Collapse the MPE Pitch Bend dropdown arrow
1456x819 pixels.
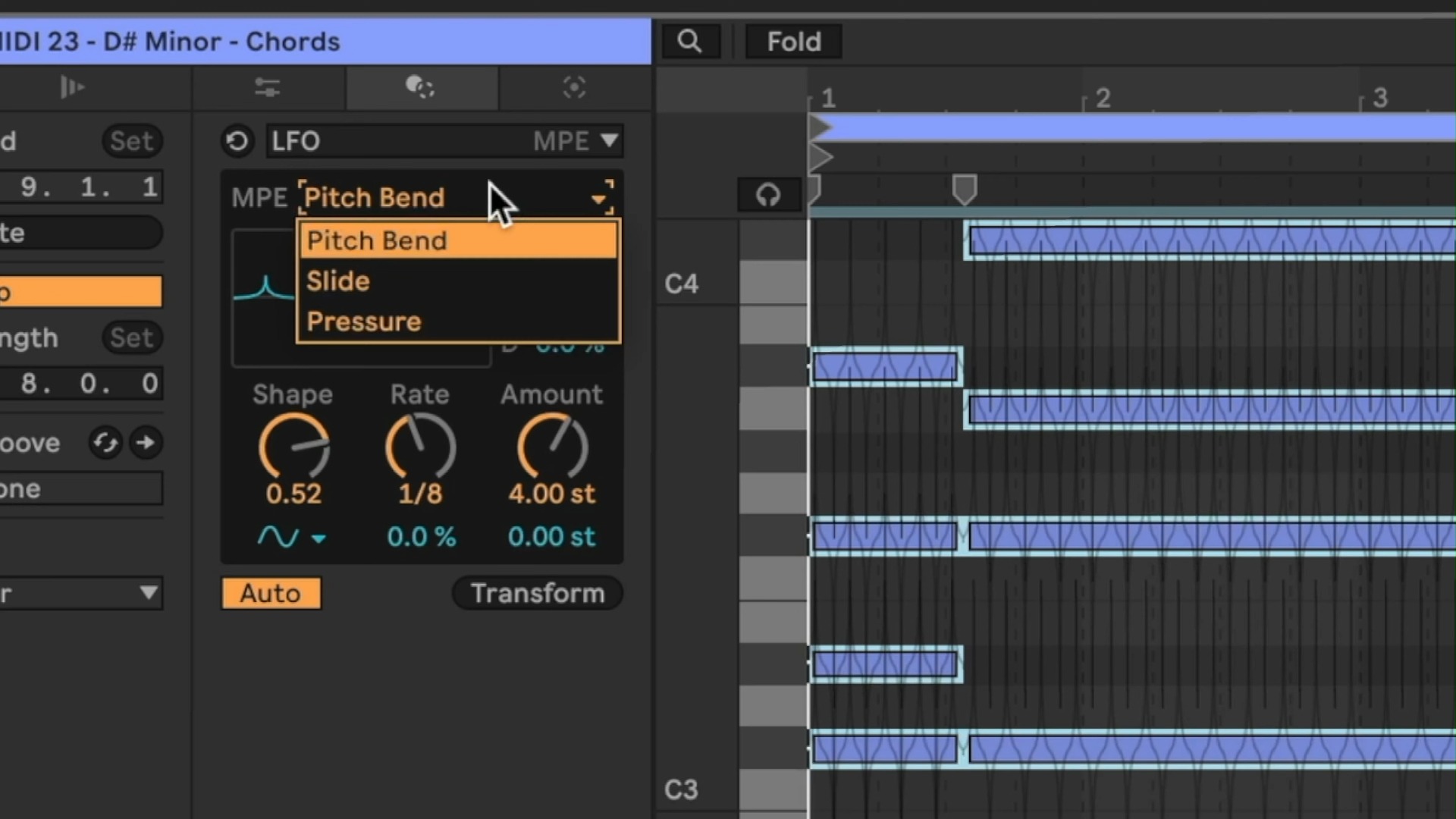[x=600, y=199]
